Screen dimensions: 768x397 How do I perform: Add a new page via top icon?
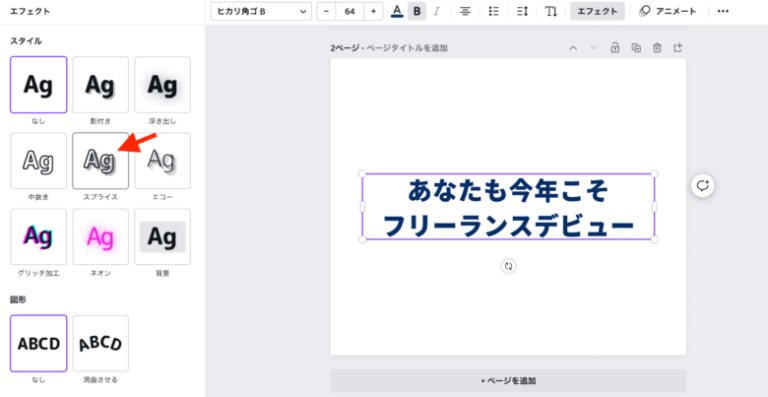click(678, 47)
